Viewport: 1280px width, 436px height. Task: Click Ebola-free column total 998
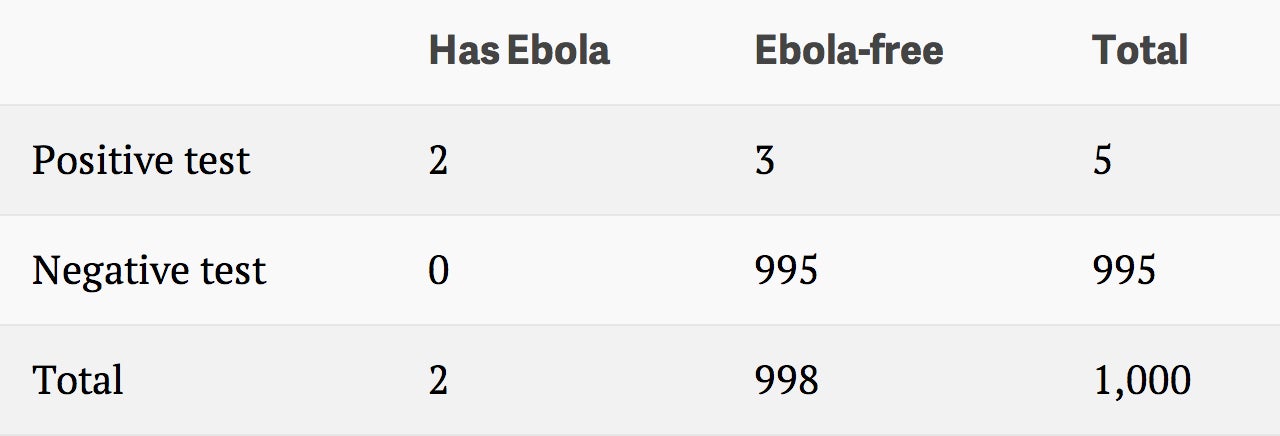pos(787,381)
